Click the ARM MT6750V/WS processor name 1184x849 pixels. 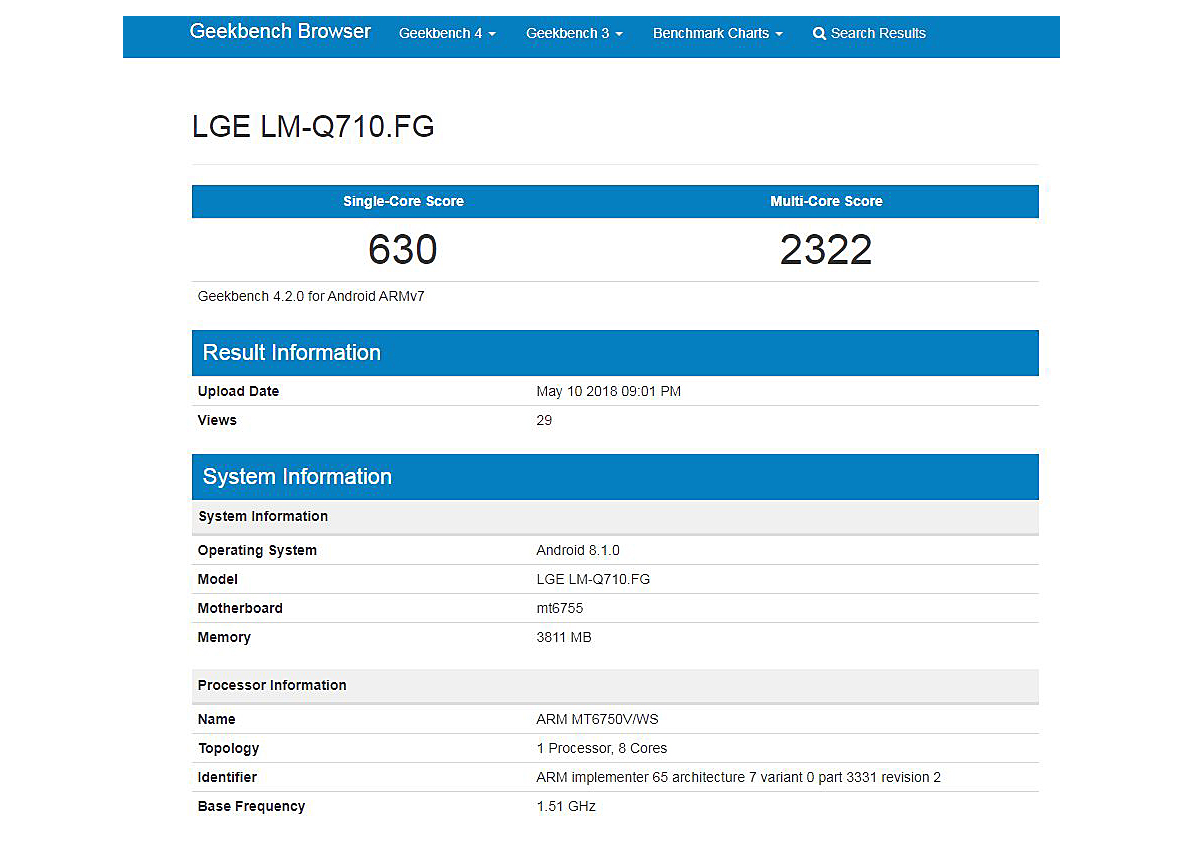[597, 719]
